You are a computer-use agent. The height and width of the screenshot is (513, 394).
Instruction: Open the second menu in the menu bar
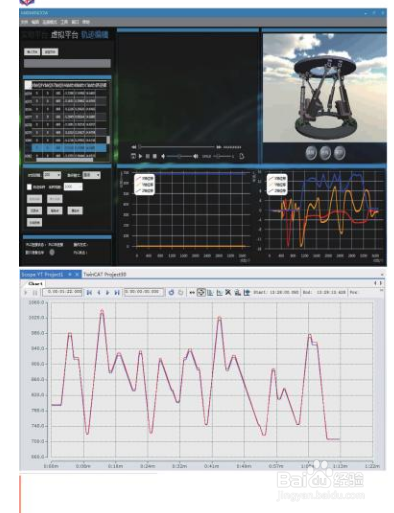pos(35,22)
